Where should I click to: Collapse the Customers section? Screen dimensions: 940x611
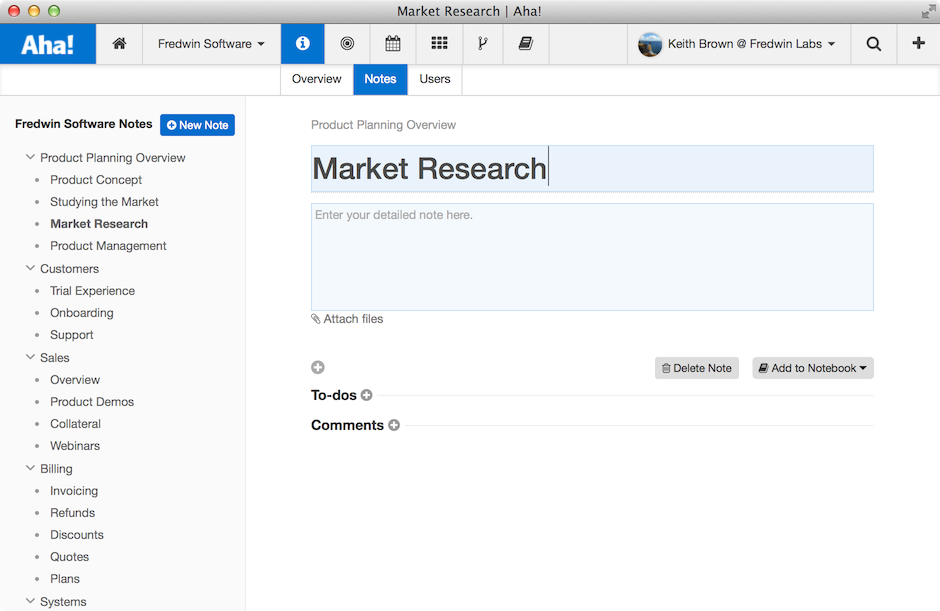(30, 268)
